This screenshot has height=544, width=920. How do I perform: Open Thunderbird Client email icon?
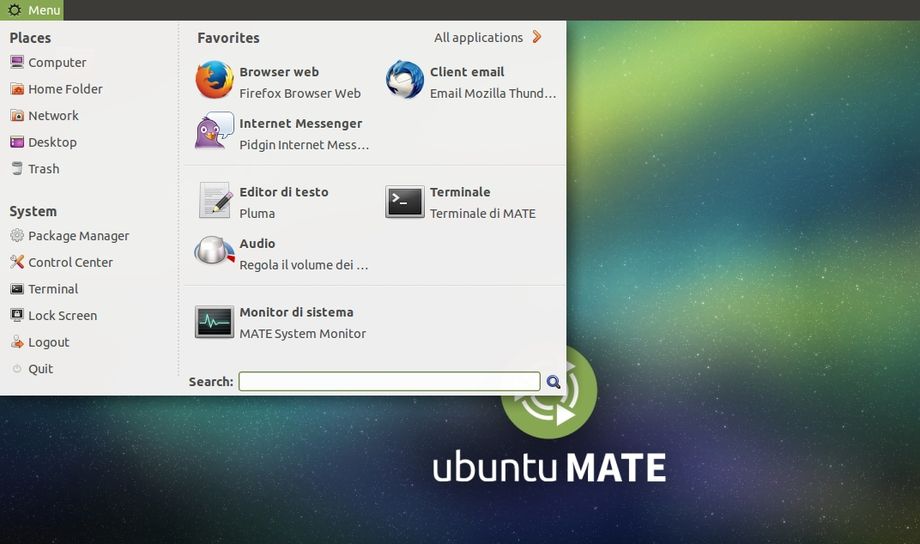click(x=405, y=80)
